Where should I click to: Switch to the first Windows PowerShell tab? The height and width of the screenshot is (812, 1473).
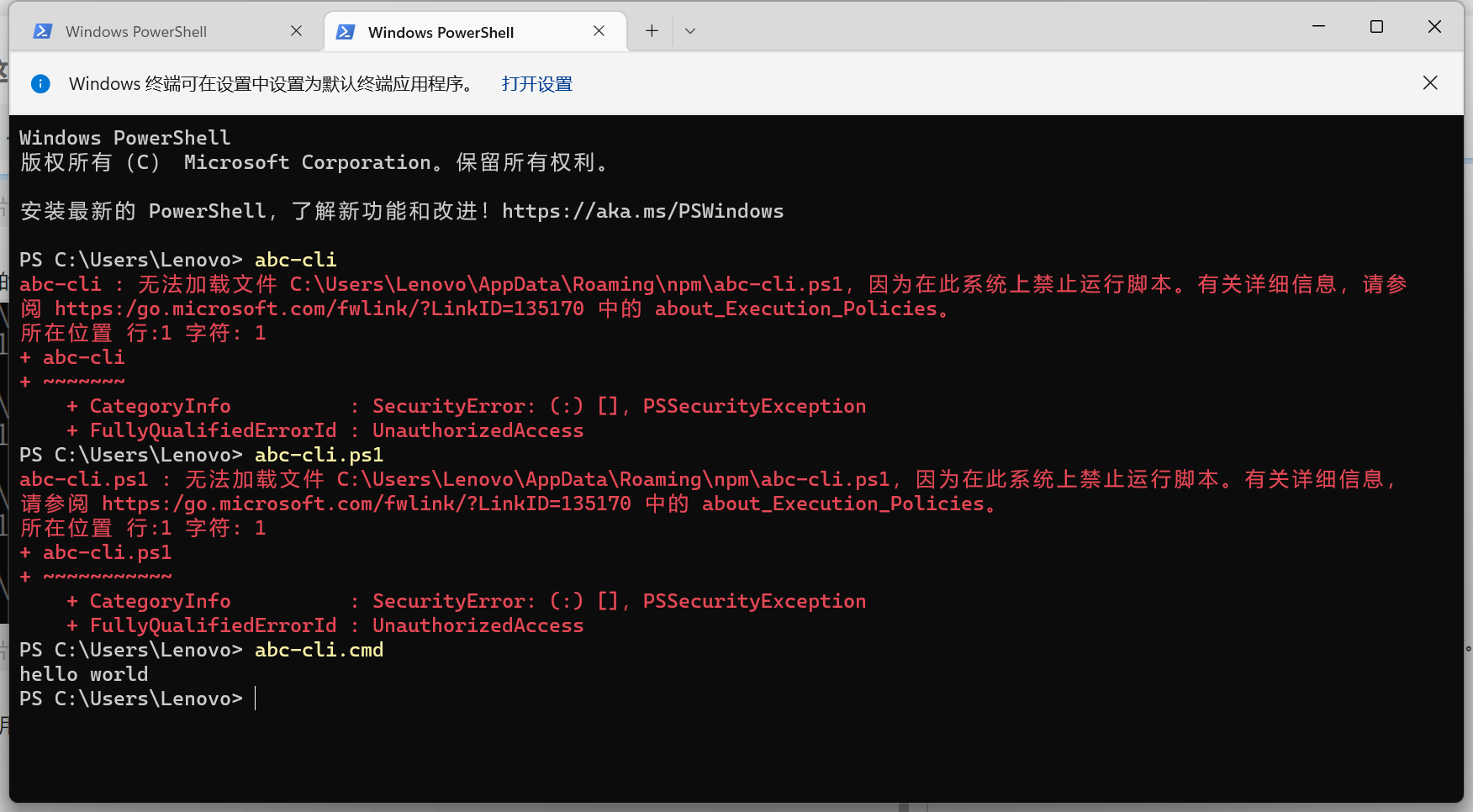coord(166,32)
